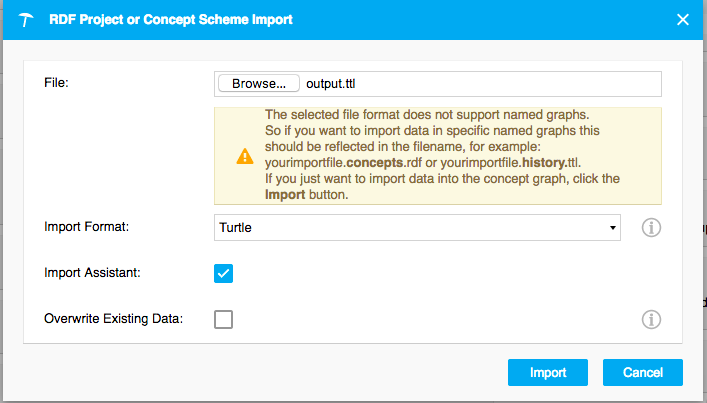Click the "Import Assistant:" label text

93,273
